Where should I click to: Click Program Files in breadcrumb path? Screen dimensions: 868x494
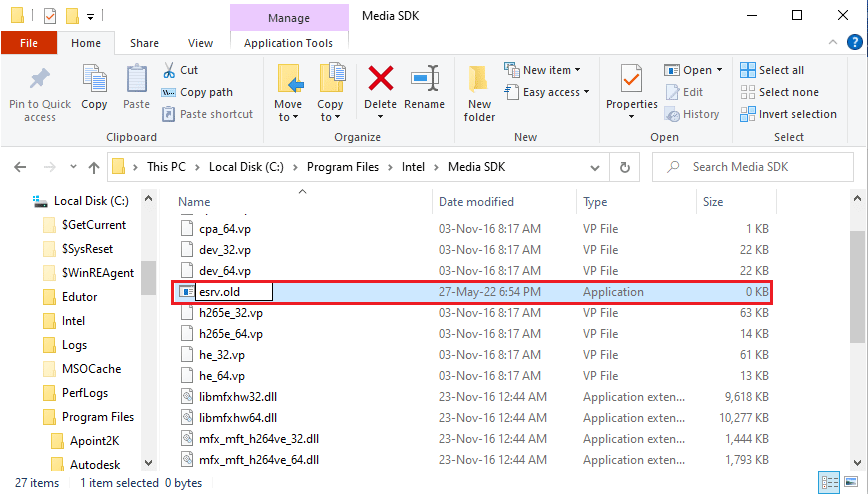point(343,167)
